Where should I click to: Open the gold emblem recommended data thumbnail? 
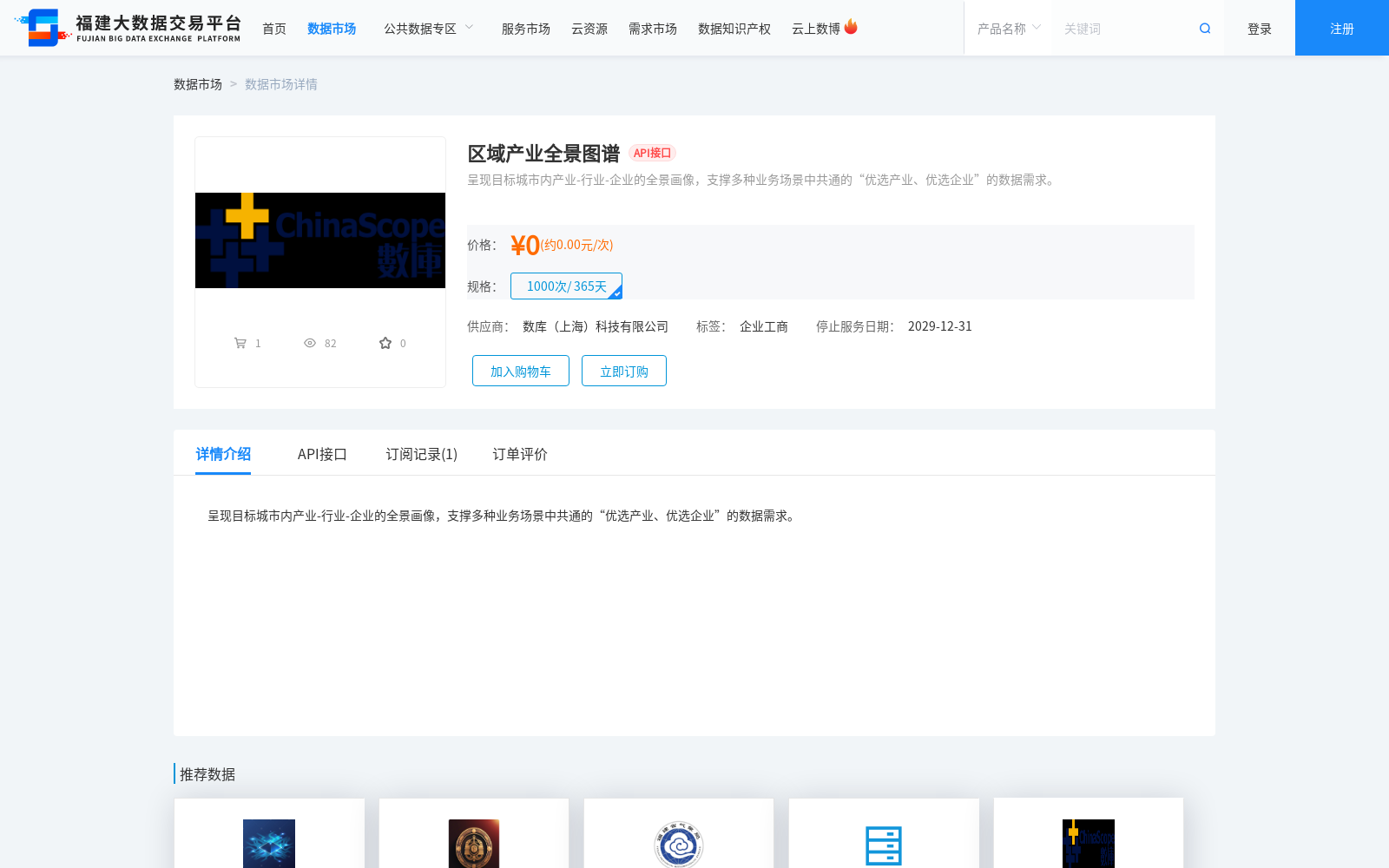tap(474, 844)
